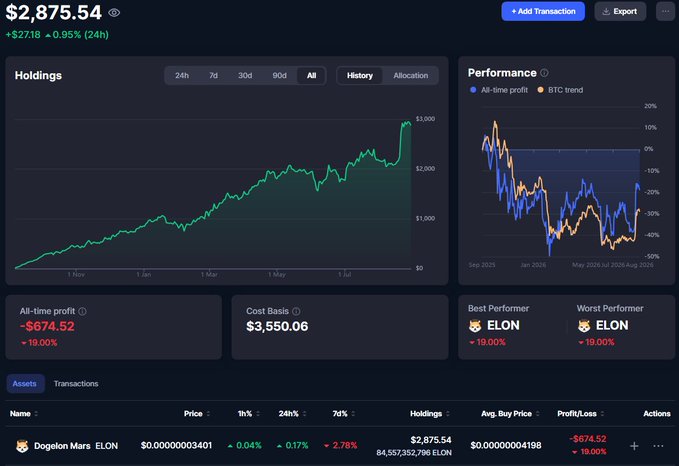The width and height of the screenshot is (679, 466).
Task: Click the ELON price $0.00000003401
Action: [x=176, y=445]
